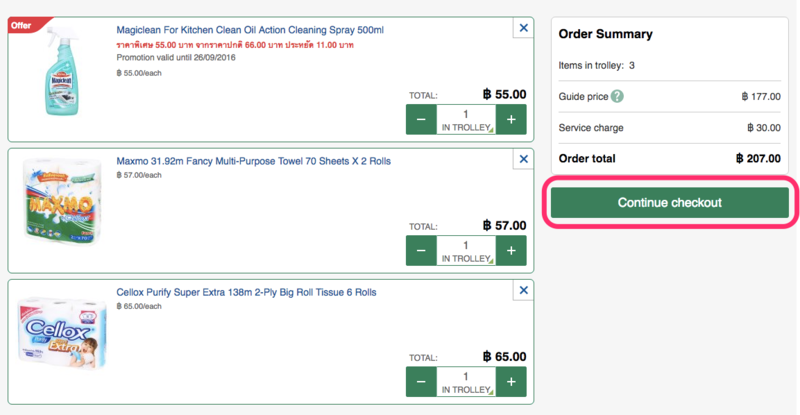This screenshot has width=800, height=415.
Task: Click Maxmo quantity field showing 1 in trolley
Action: (x=466, y=251)
